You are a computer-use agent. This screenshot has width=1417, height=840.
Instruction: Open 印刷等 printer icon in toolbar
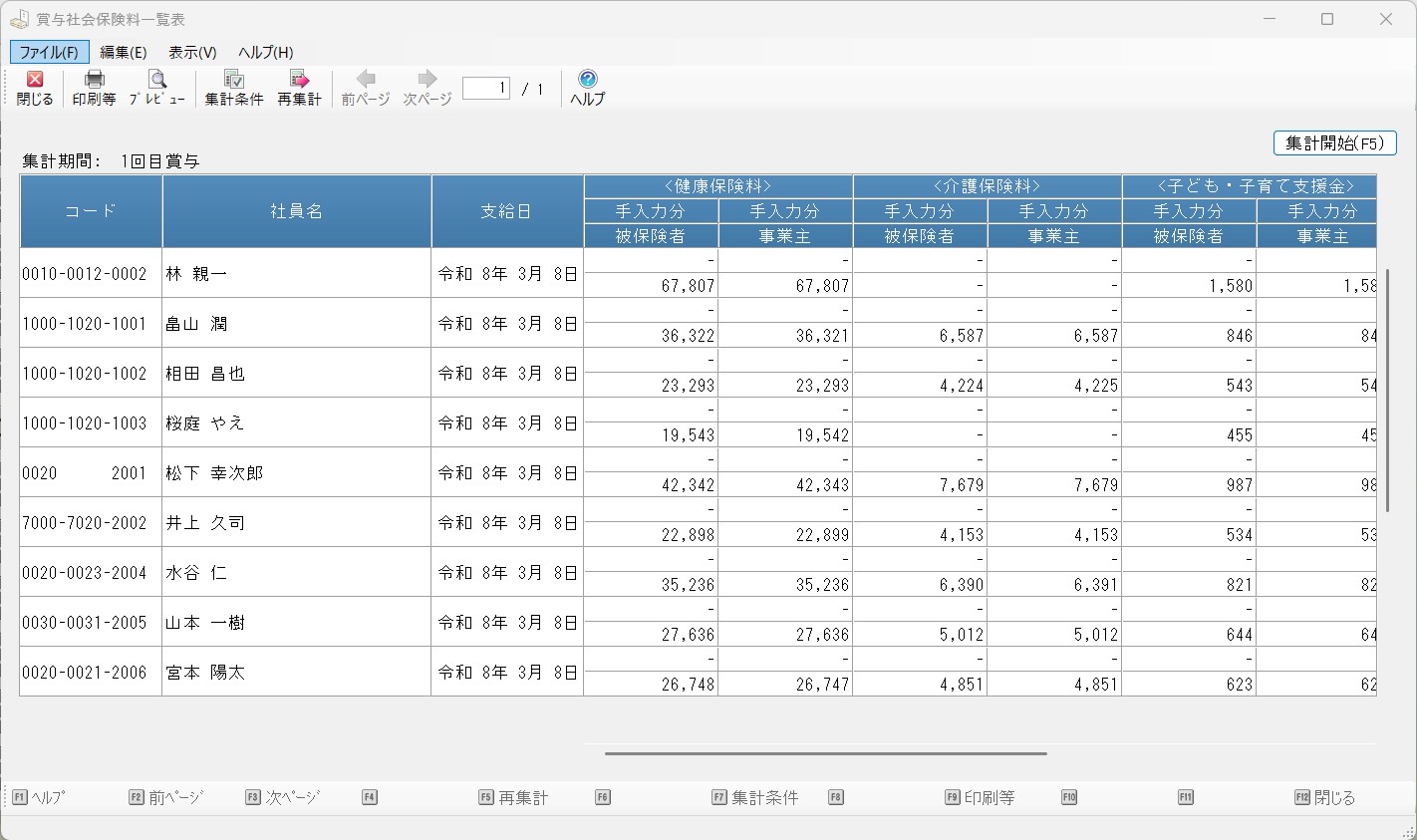pyautogui.click(x=95, y=80)
